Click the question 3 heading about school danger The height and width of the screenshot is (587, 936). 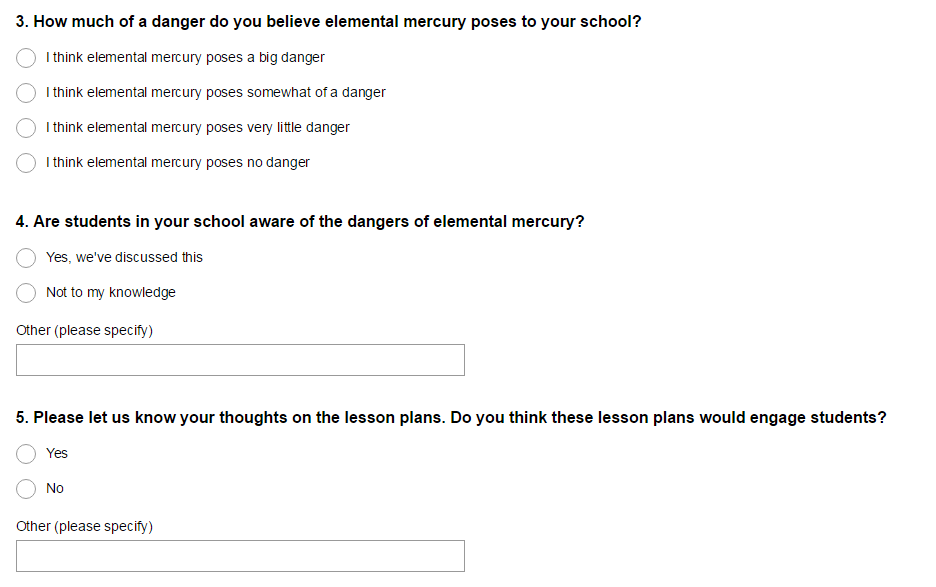coord(328,21)
